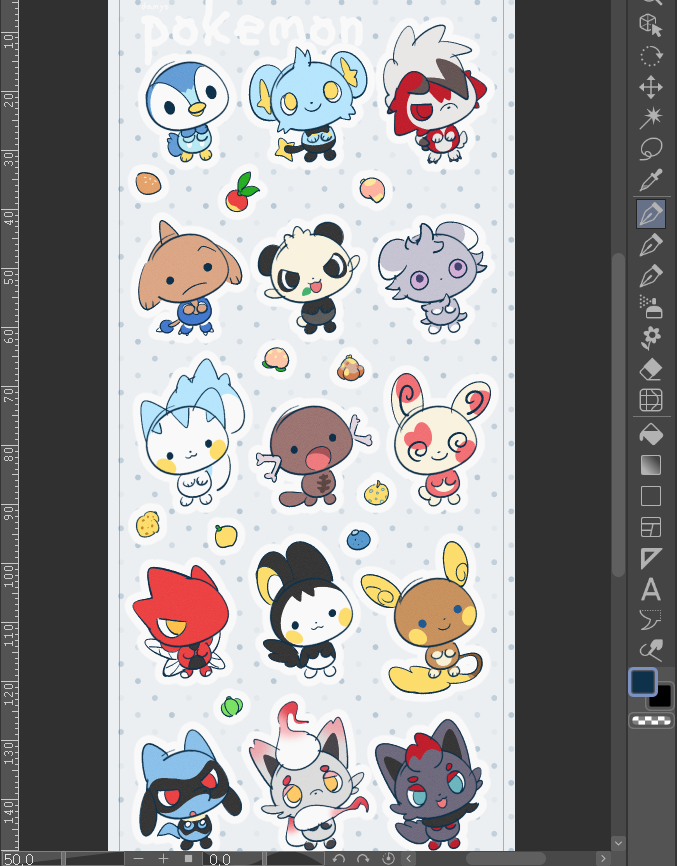The height and width of the screenshot is (866, 677).
Task: Select the Brush tool above the Airbrush
Action: pyautogui.click(x=651, y=276)
